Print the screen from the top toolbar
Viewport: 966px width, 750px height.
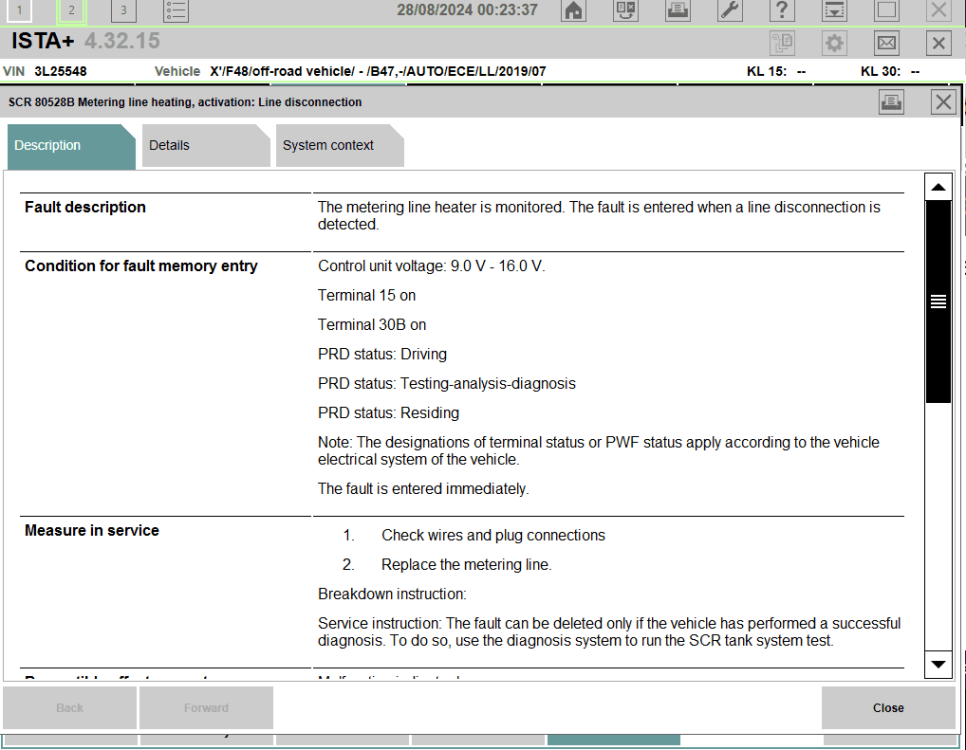(x=678, y=10)
